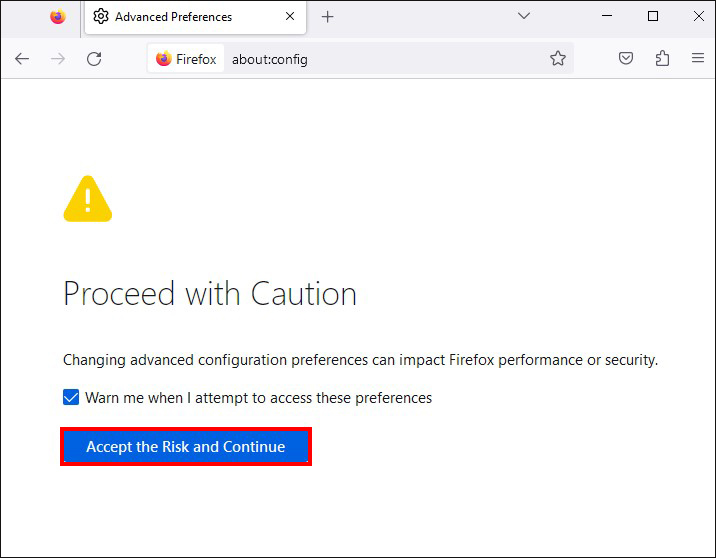Expand the List all tabs dropdown arrow
The height and width of the screenshot is (558, 716).
(523, 16)
